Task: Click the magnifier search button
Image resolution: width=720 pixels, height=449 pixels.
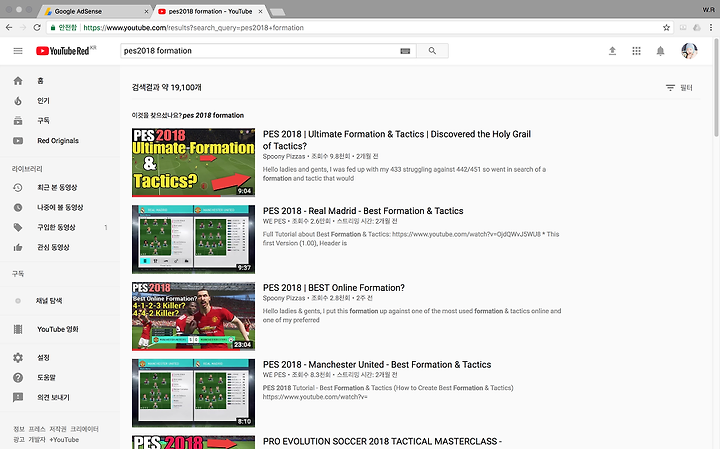Action: point(432,51)
